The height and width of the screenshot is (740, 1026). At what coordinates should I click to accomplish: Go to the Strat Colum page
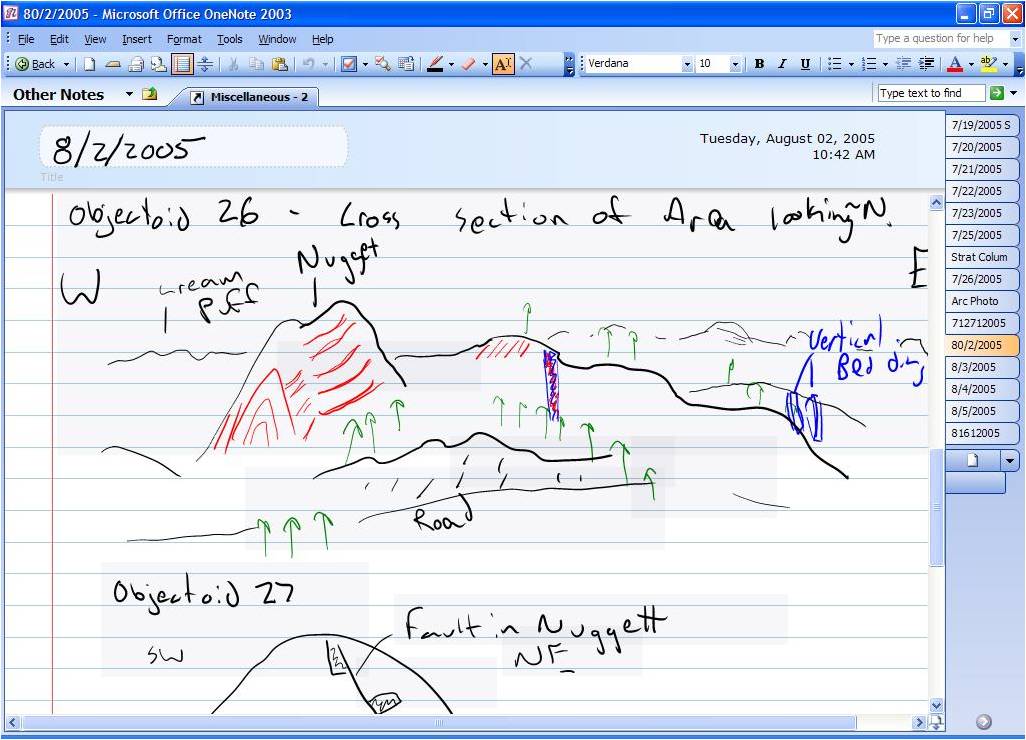(x=979, y=257)
